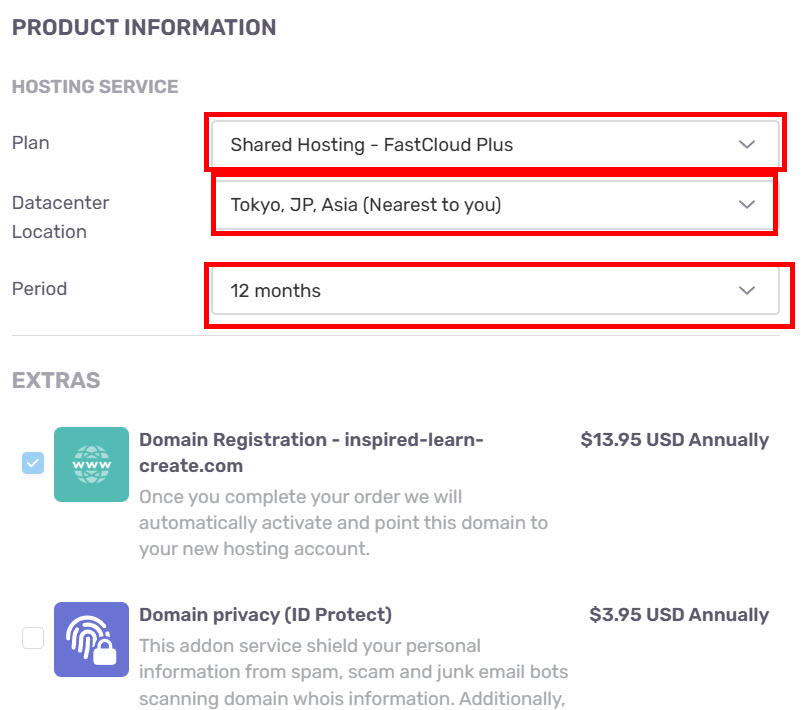
Task: Expand the Tokyo, JP, Asia datacenter selector
Action: click(496, 205)
